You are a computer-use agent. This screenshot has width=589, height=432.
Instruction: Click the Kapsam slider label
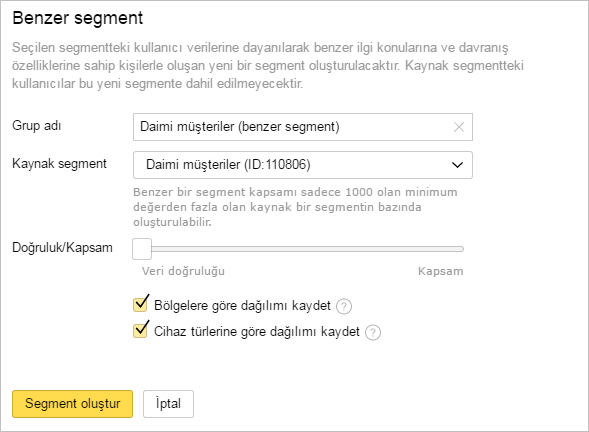441,271
